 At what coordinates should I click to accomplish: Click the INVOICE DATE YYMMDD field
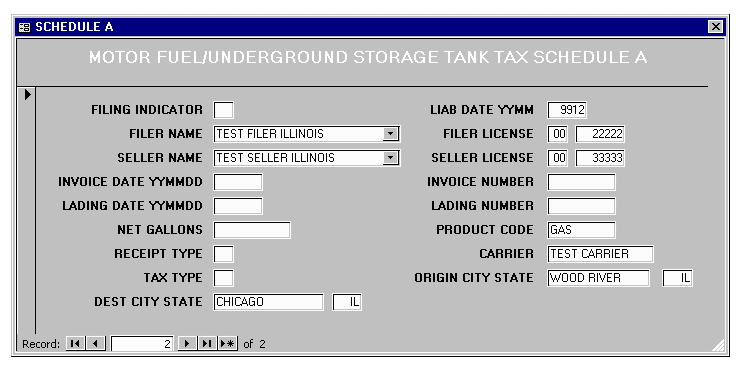tap(238, 182)
